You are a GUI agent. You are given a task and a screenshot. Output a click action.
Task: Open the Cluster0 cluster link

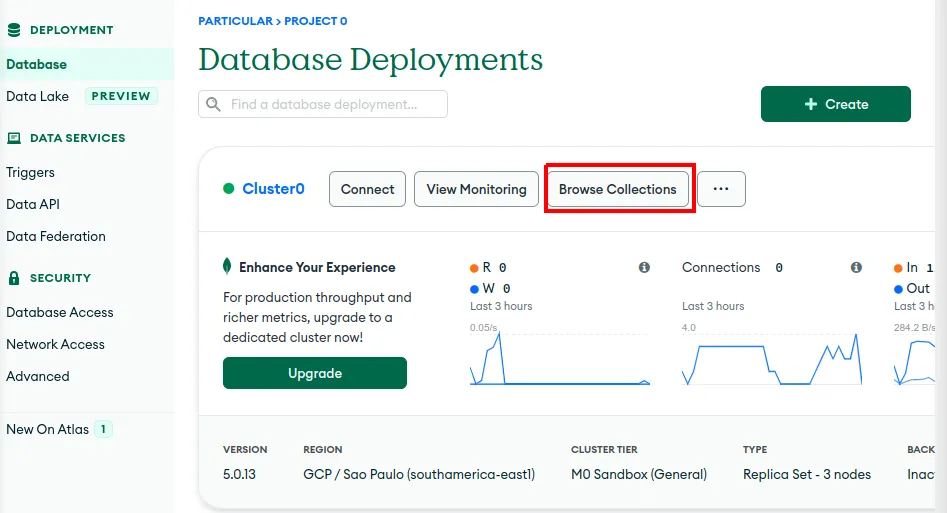coord(273,189)
